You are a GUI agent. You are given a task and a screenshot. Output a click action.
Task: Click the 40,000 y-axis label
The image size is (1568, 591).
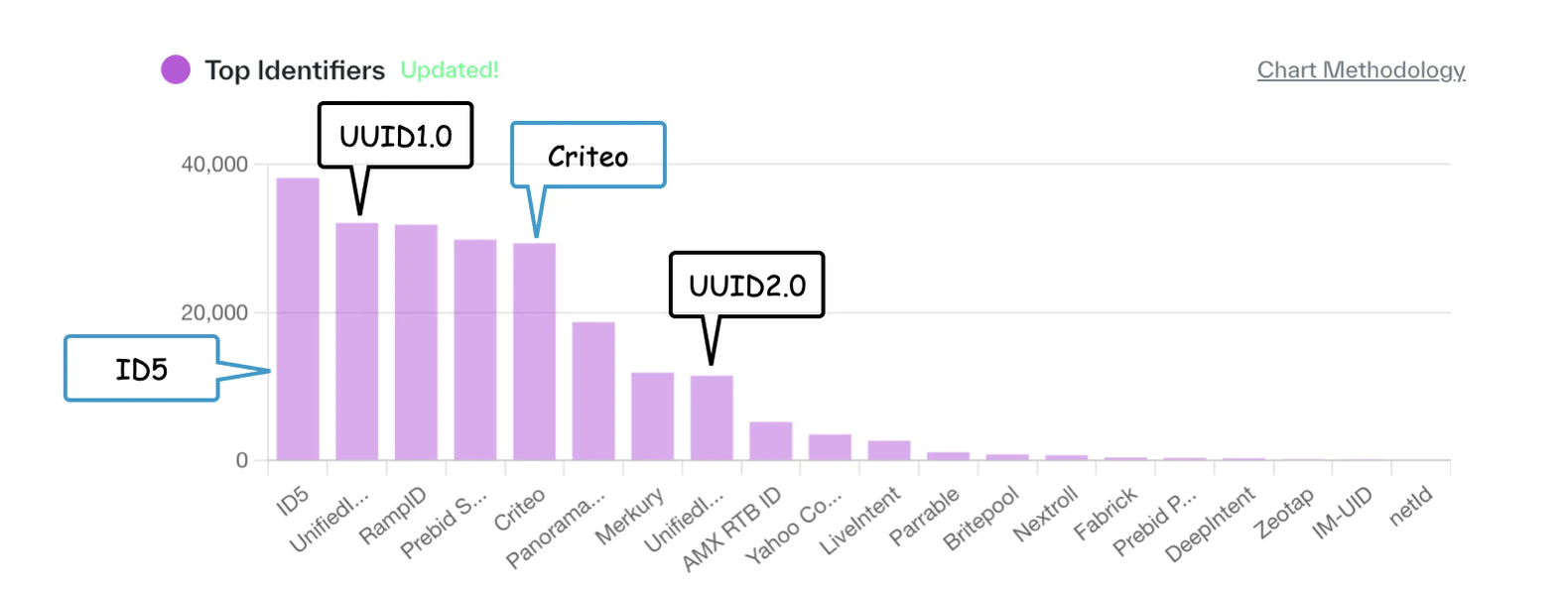(214, 165)
